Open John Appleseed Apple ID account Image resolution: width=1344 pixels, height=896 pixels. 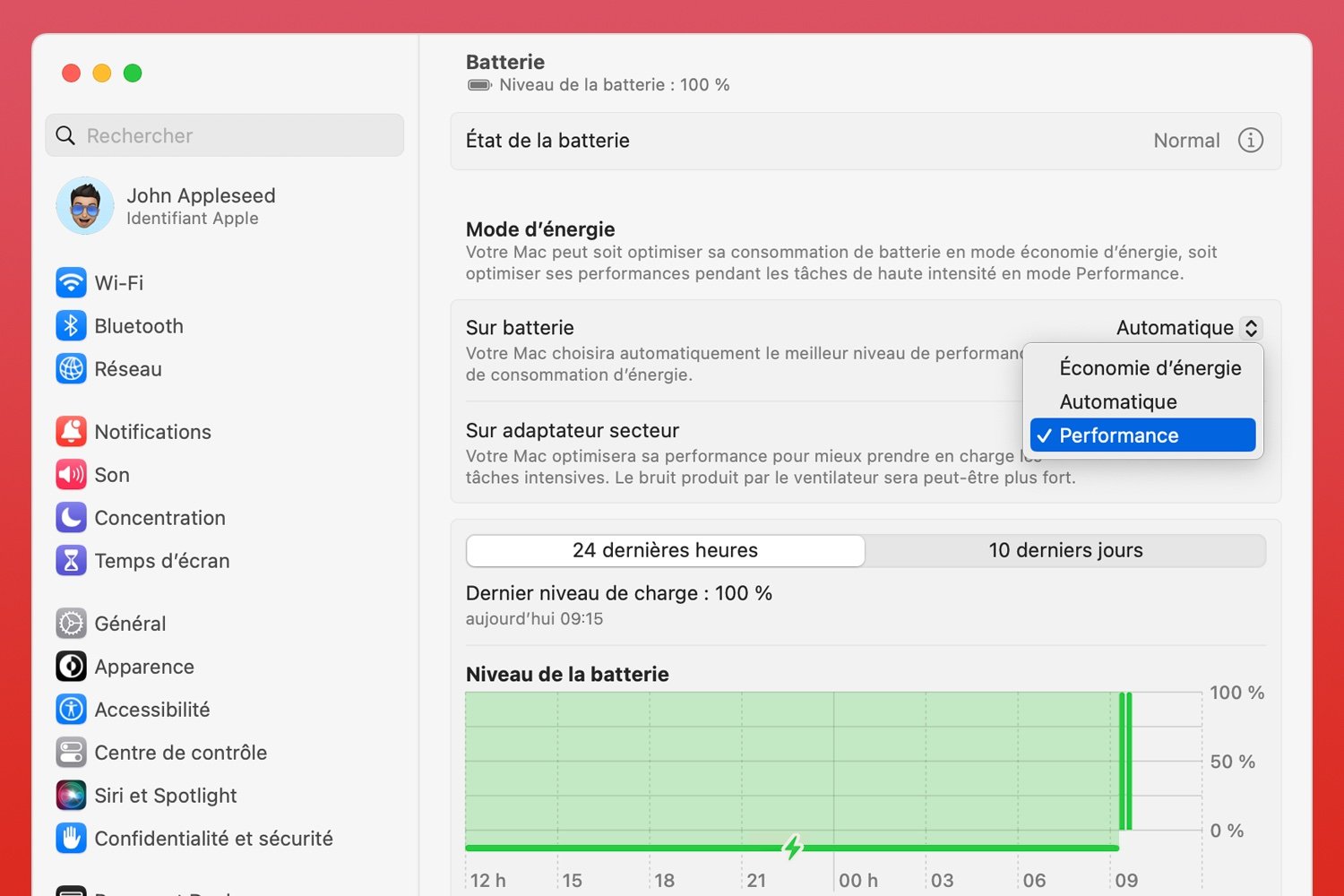[x=200, y=206]
